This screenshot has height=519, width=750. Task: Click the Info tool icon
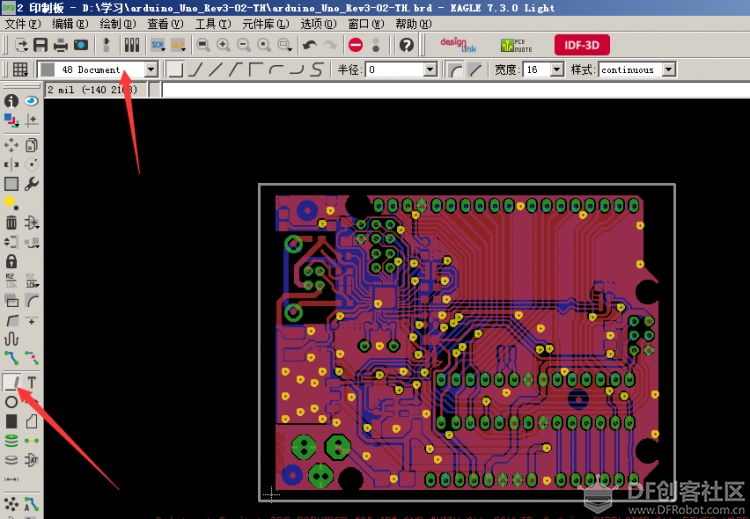(x=11, y=101)
